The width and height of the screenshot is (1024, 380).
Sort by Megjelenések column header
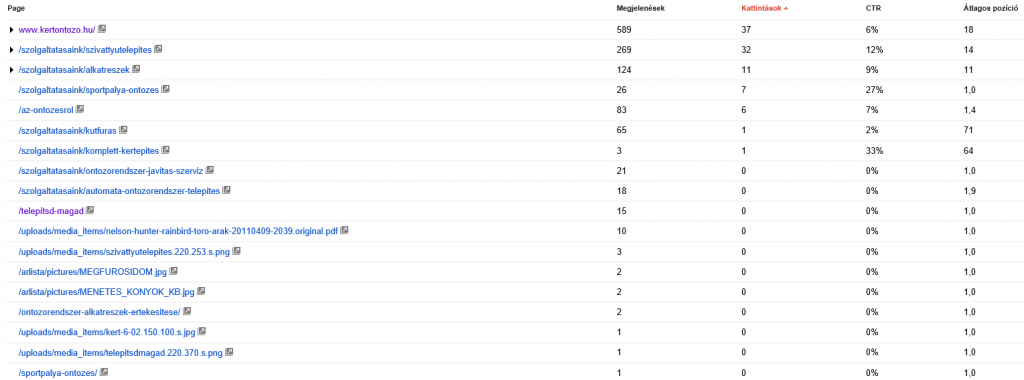(641, 8)
